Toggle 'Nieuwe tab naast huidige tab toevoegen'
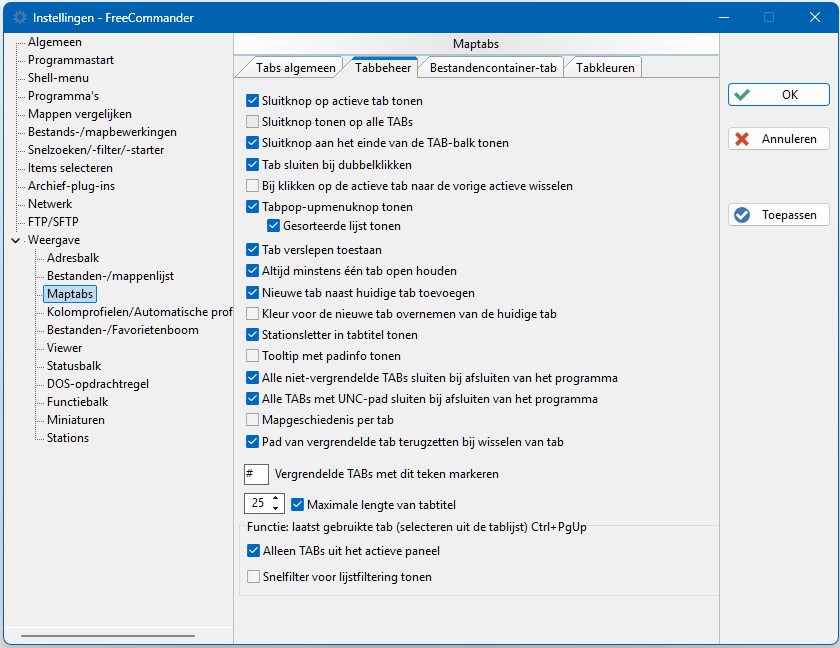Viewport: 840px width, 648px height. (x=252, y=292)
